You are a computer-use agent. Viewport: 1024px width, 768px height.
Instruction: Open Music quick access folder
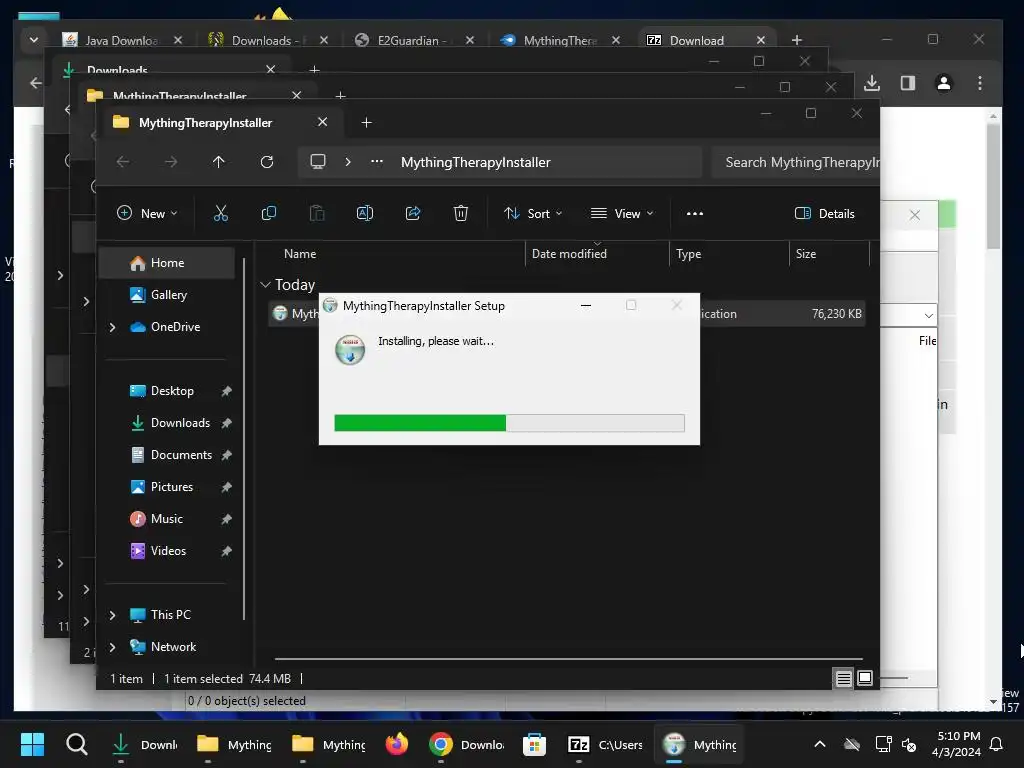(167, 519)
